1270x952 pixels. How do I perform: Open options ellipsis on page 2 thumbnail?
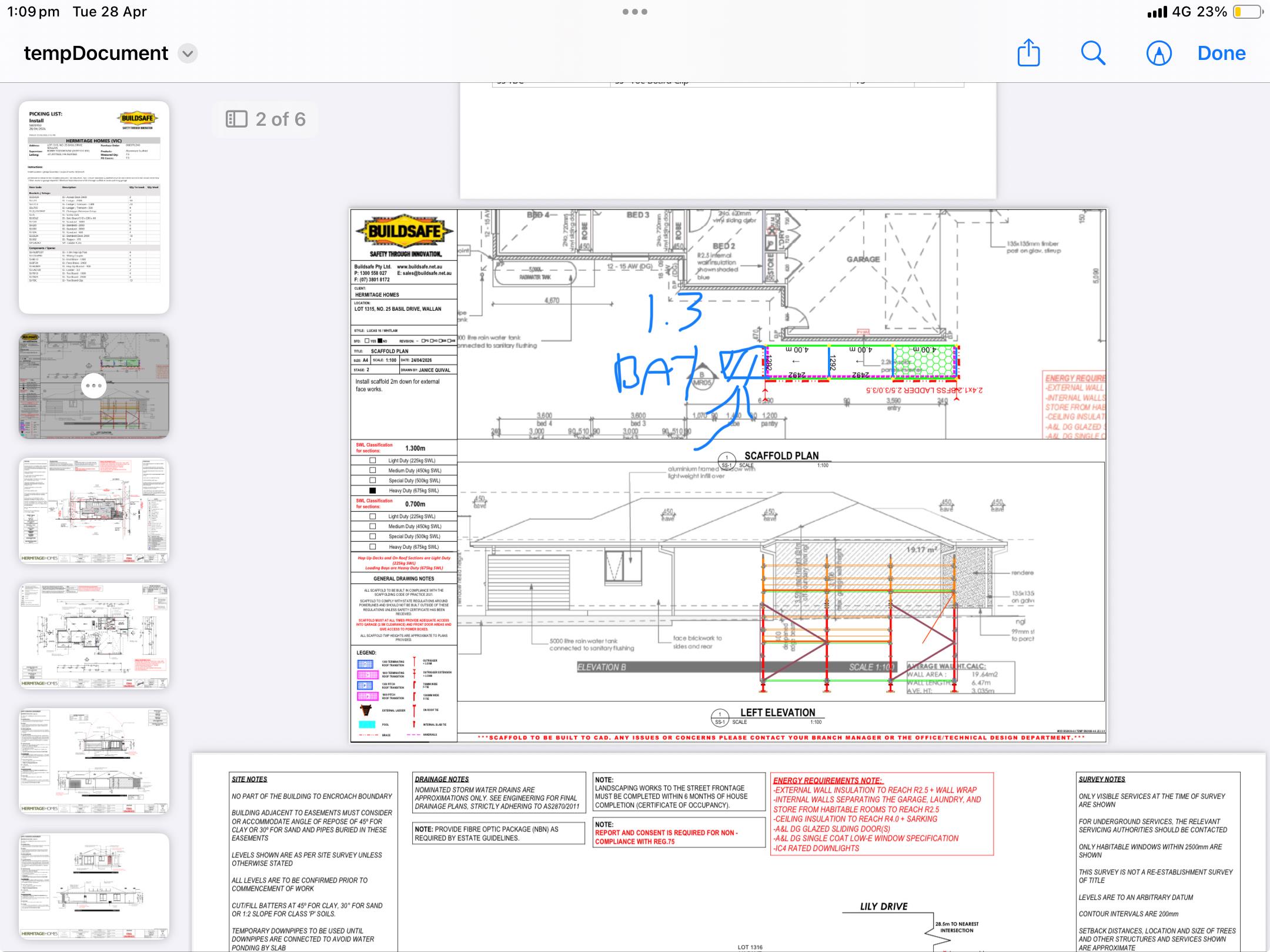[94, 386]
